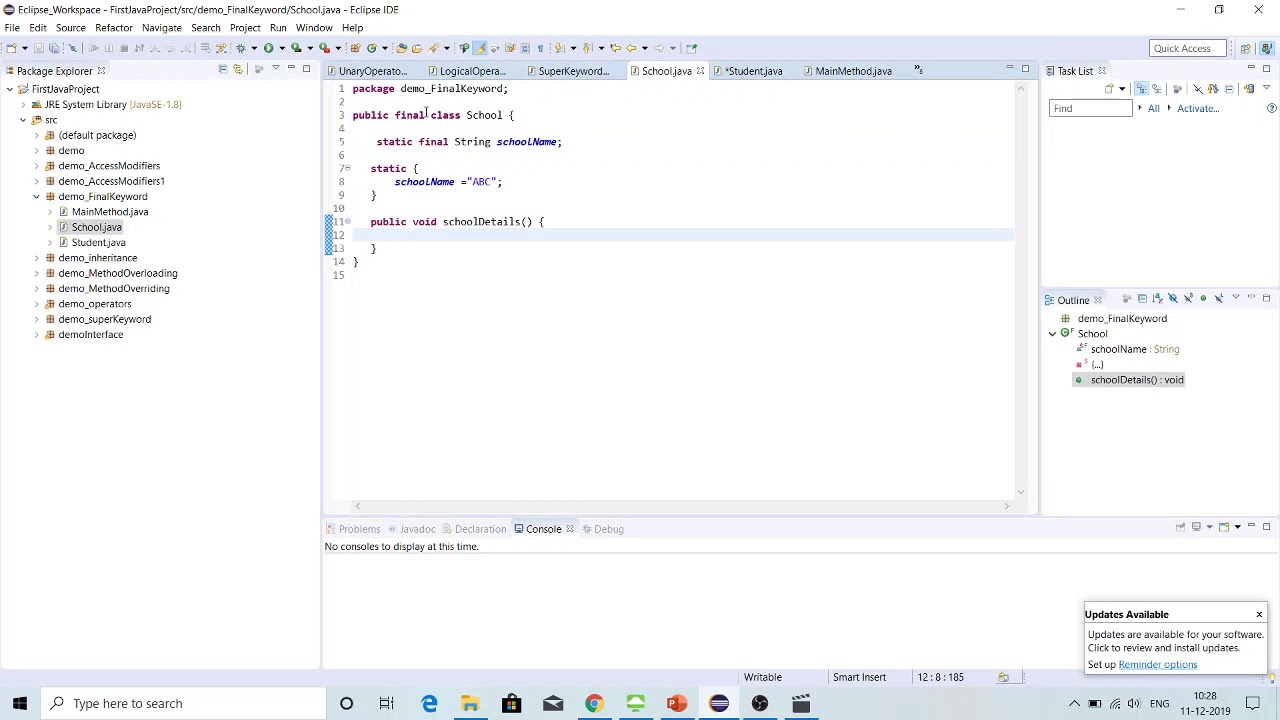Click the Run green play toolbar icon
The height and width of the screenshot is (720, 1280).
point(268,48)
